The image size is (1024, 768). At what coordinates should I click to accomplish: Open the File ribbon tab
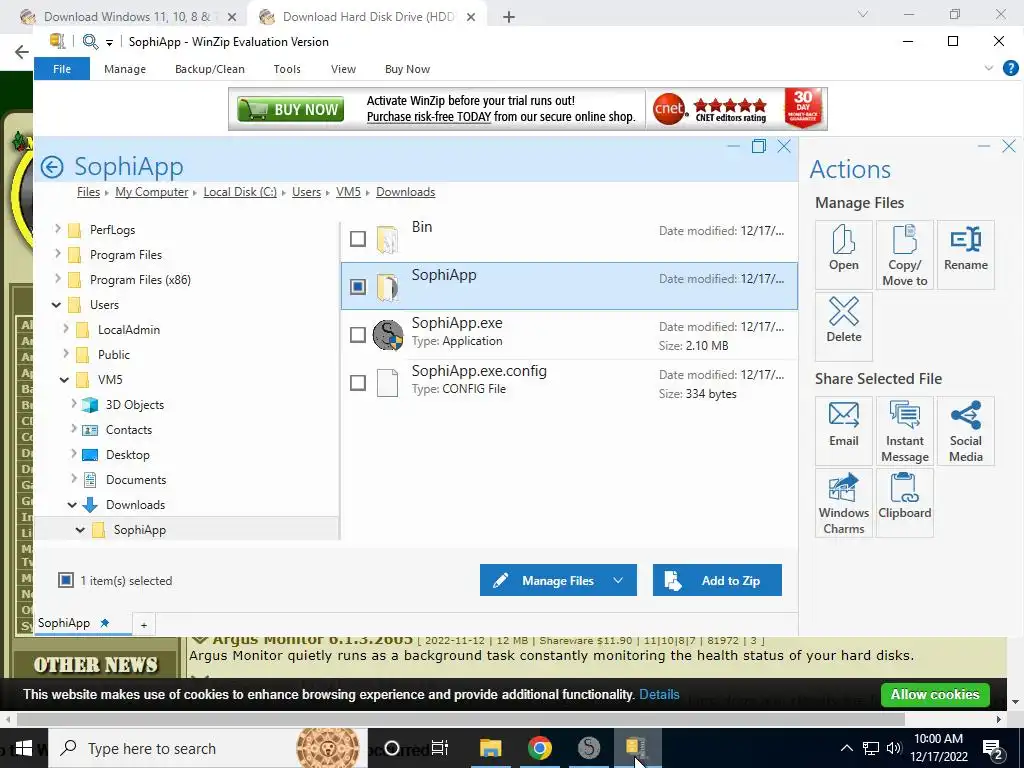pos(62,69)
